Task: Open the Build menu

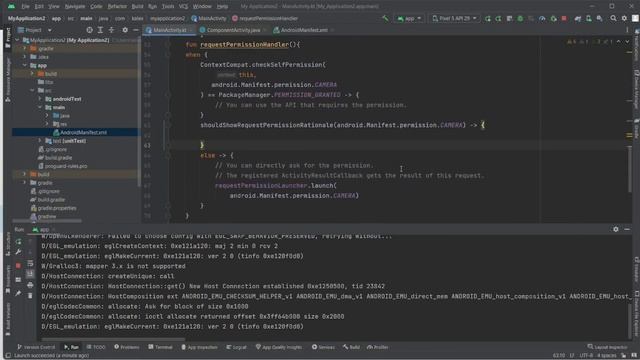Action: [x=138, y=6]
